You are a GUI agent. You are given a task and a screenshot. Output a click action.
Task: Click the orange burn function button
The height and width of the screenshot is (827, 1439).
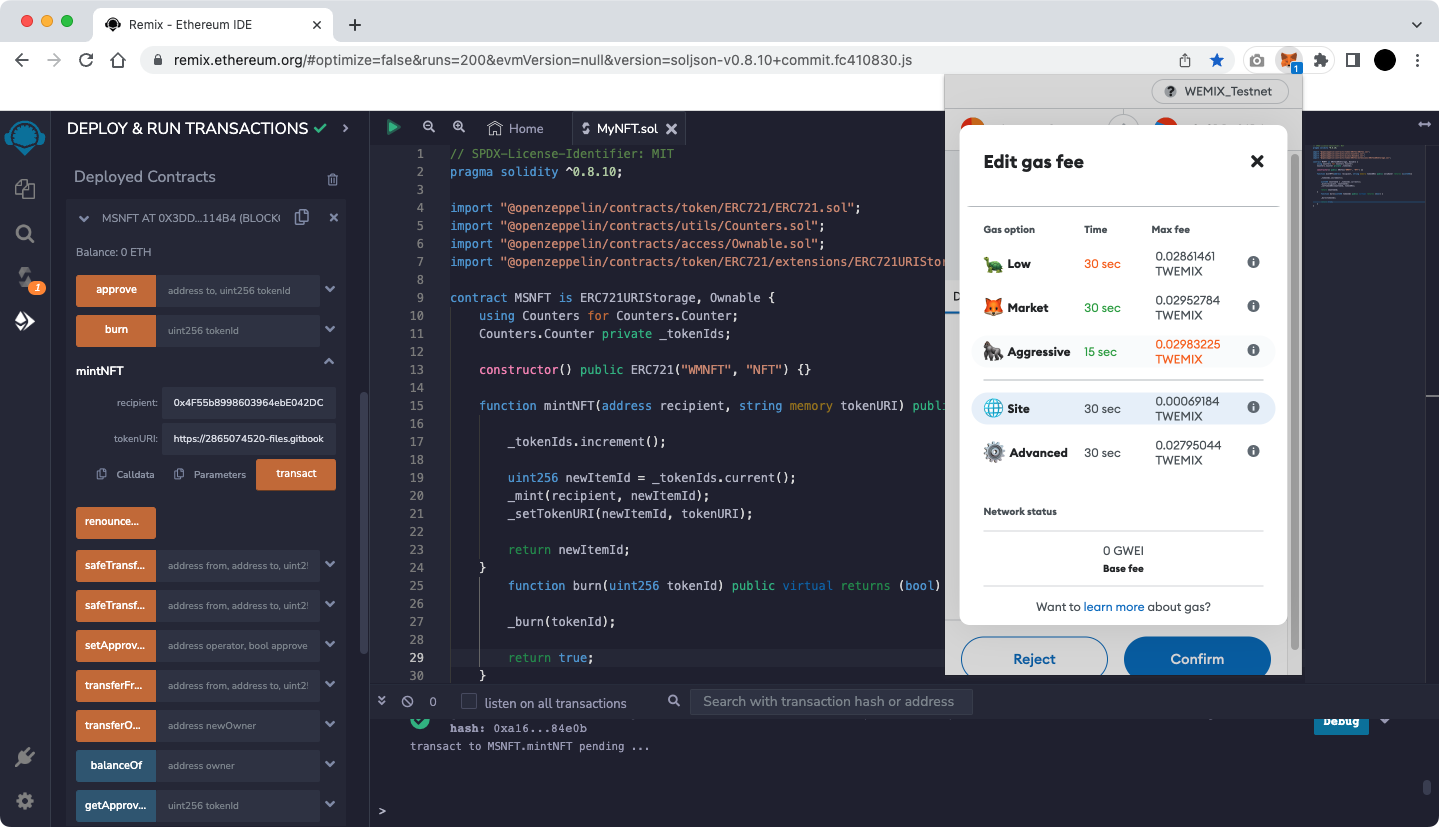coord(116,330)
